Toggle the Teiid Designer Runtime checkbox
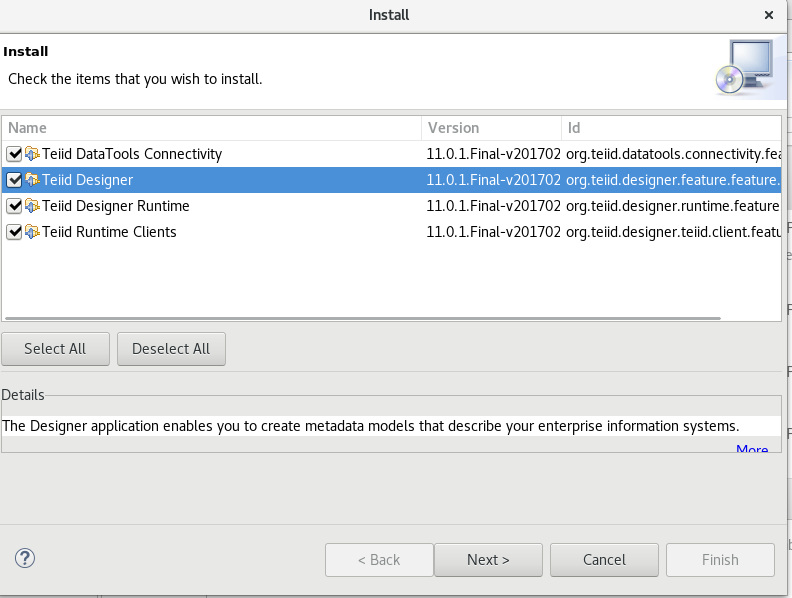Screen dimensions: 792x598 (x=14, y=206)
